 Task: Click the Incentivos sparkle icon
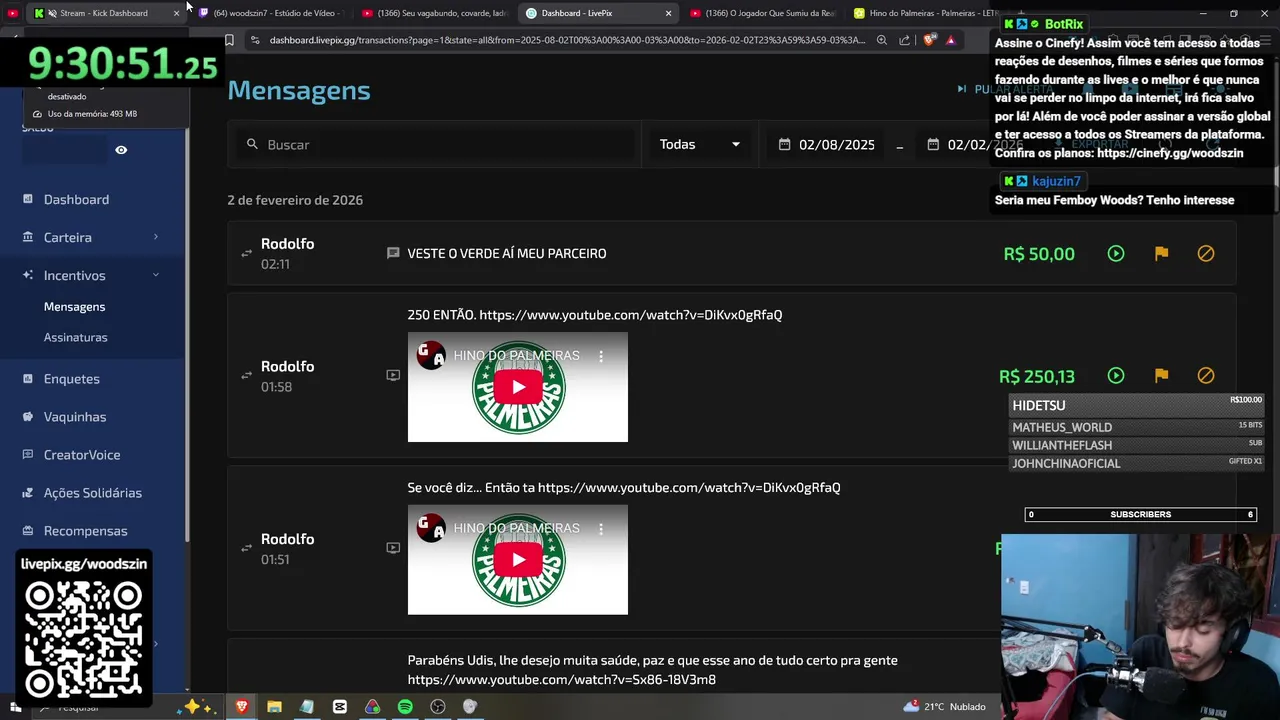[x=28, y=275]
